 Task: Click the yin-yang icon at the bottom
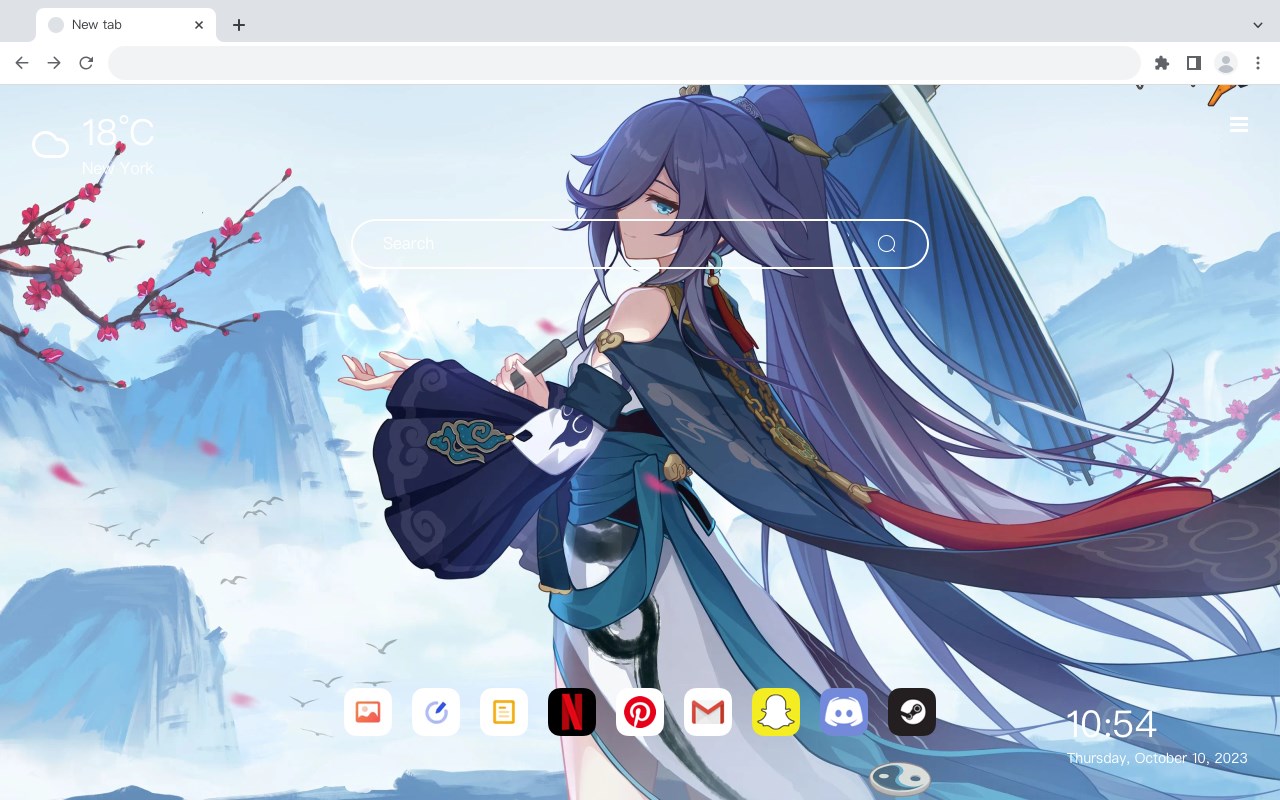point(900,779)
